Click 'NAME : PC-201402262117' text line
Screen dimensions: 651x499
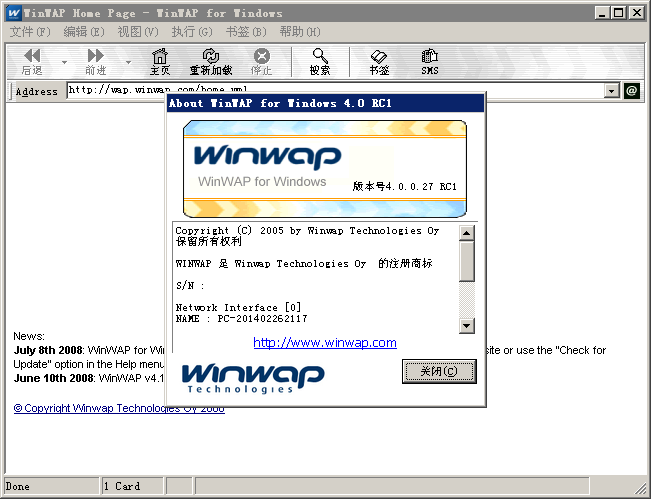coord(242,319)
